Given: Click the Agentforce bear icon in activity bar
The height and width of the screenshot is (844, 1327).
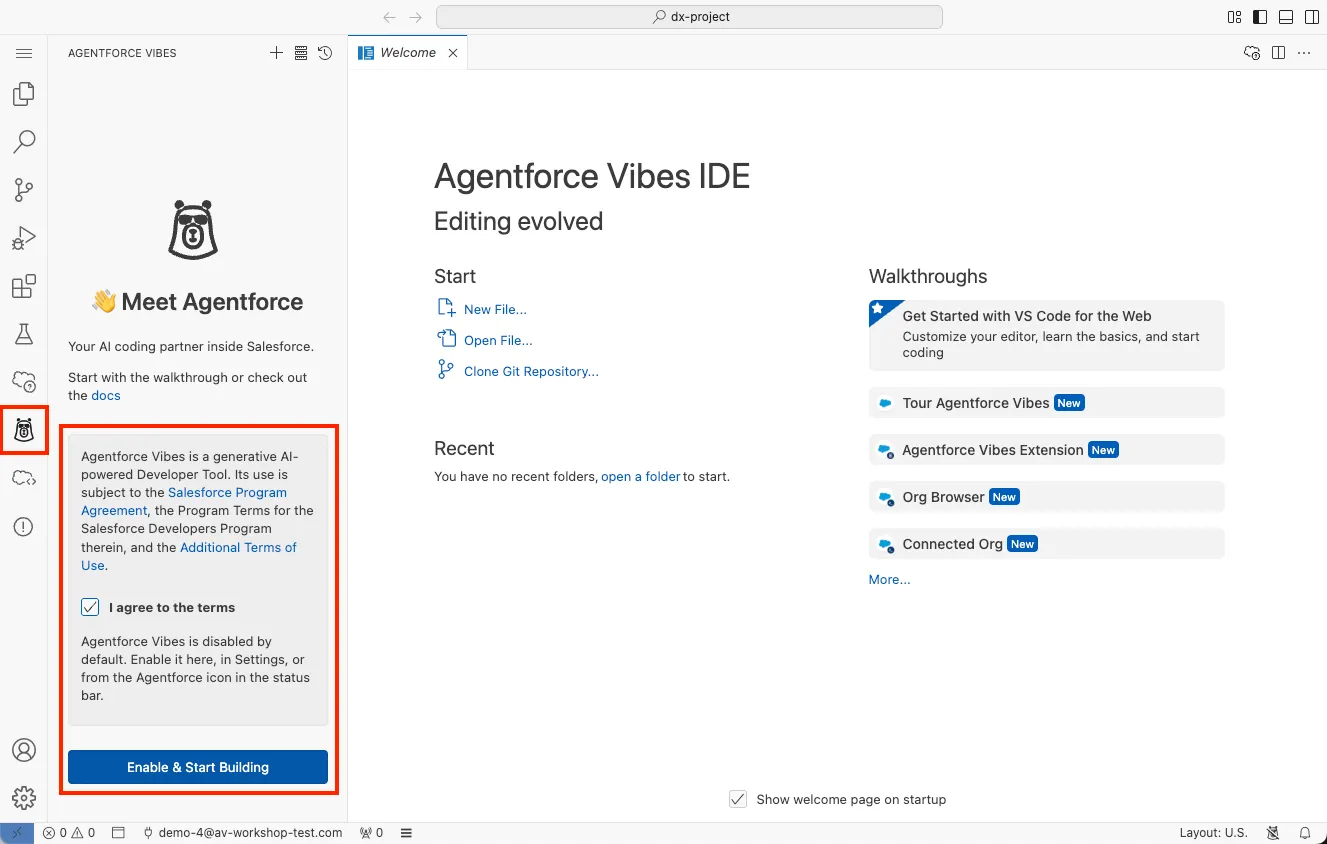Looking at the screenshot, I should [x=24, y=430].
